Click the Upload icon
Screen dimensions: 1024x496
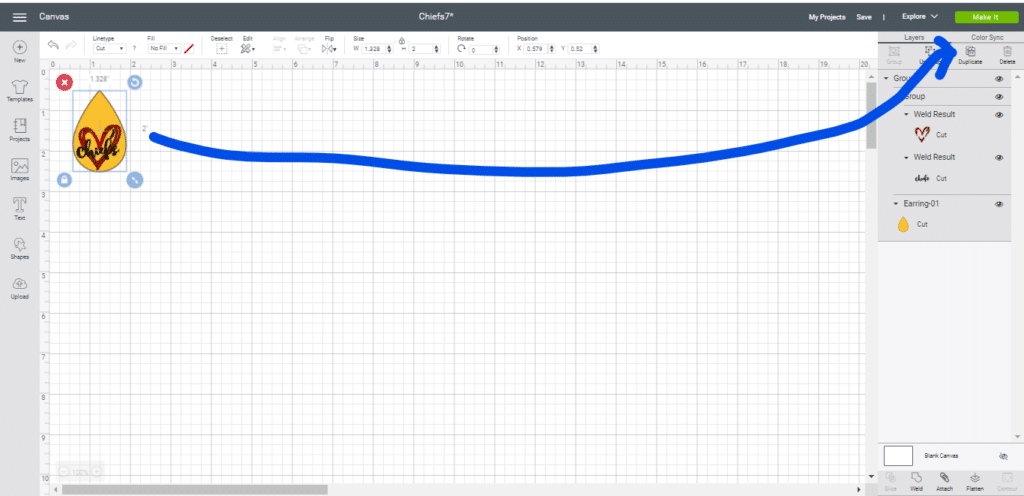pos(19,287)
